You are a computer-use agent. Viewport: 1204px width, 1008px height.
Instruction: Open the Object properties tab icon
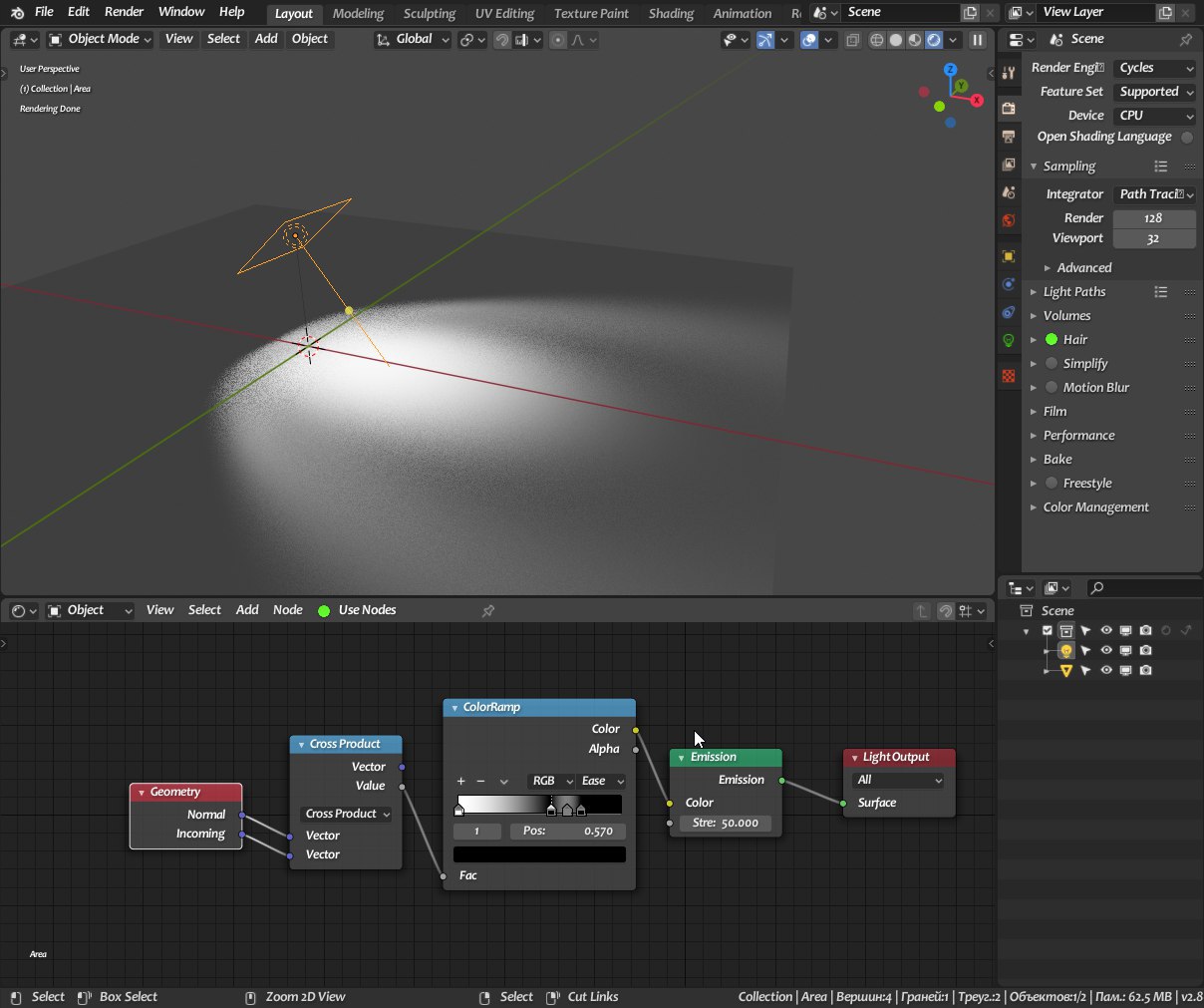click(x=1009, y=256)
